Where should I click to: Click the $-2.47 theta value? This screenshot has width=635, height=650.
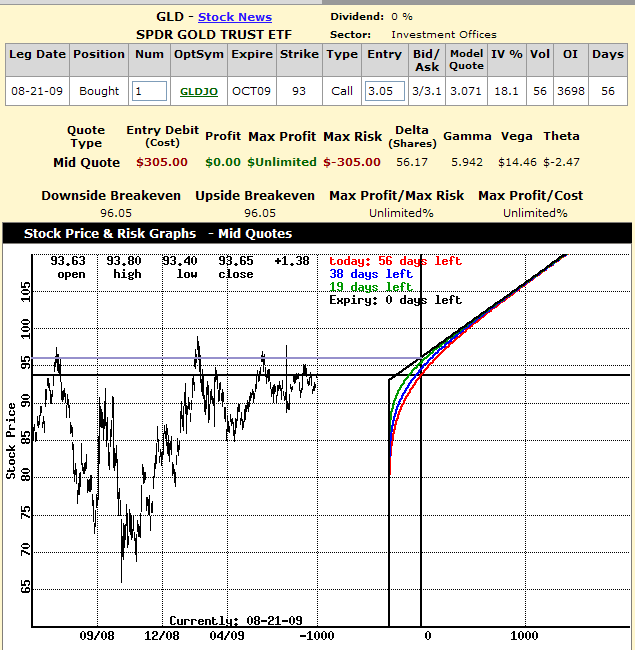[561, 162]
